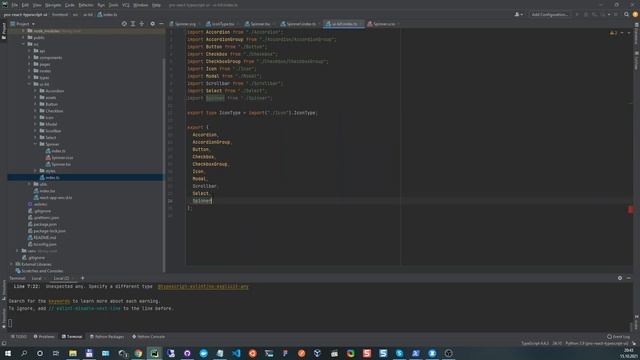This screenshot has width=640, height=360.
Task: Open the Project view dropdown
Action: (23, 24)
